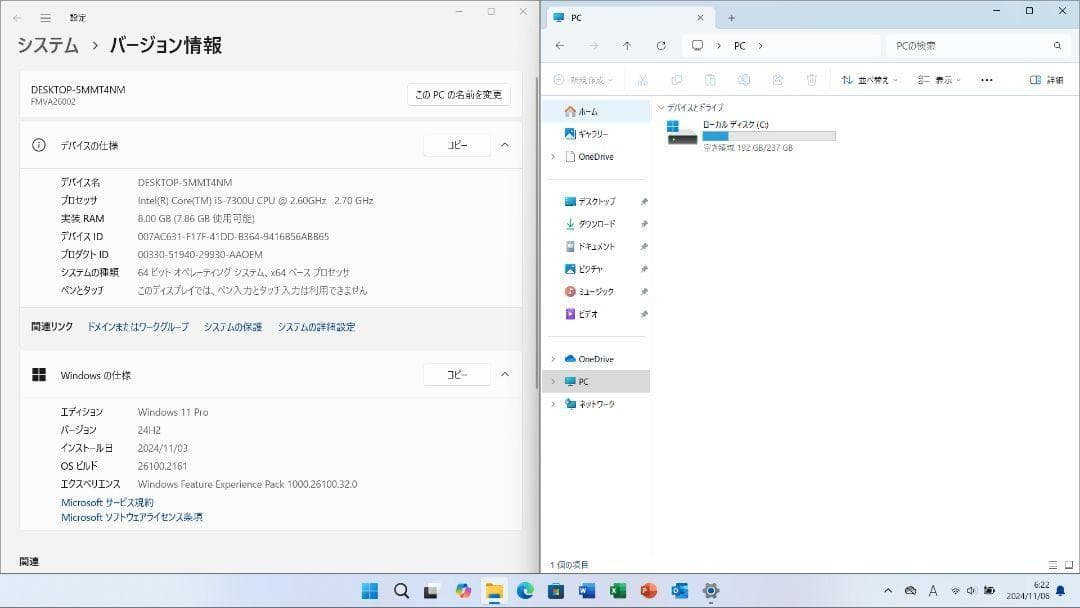Copy the selected item using the Copy icon

677,80
